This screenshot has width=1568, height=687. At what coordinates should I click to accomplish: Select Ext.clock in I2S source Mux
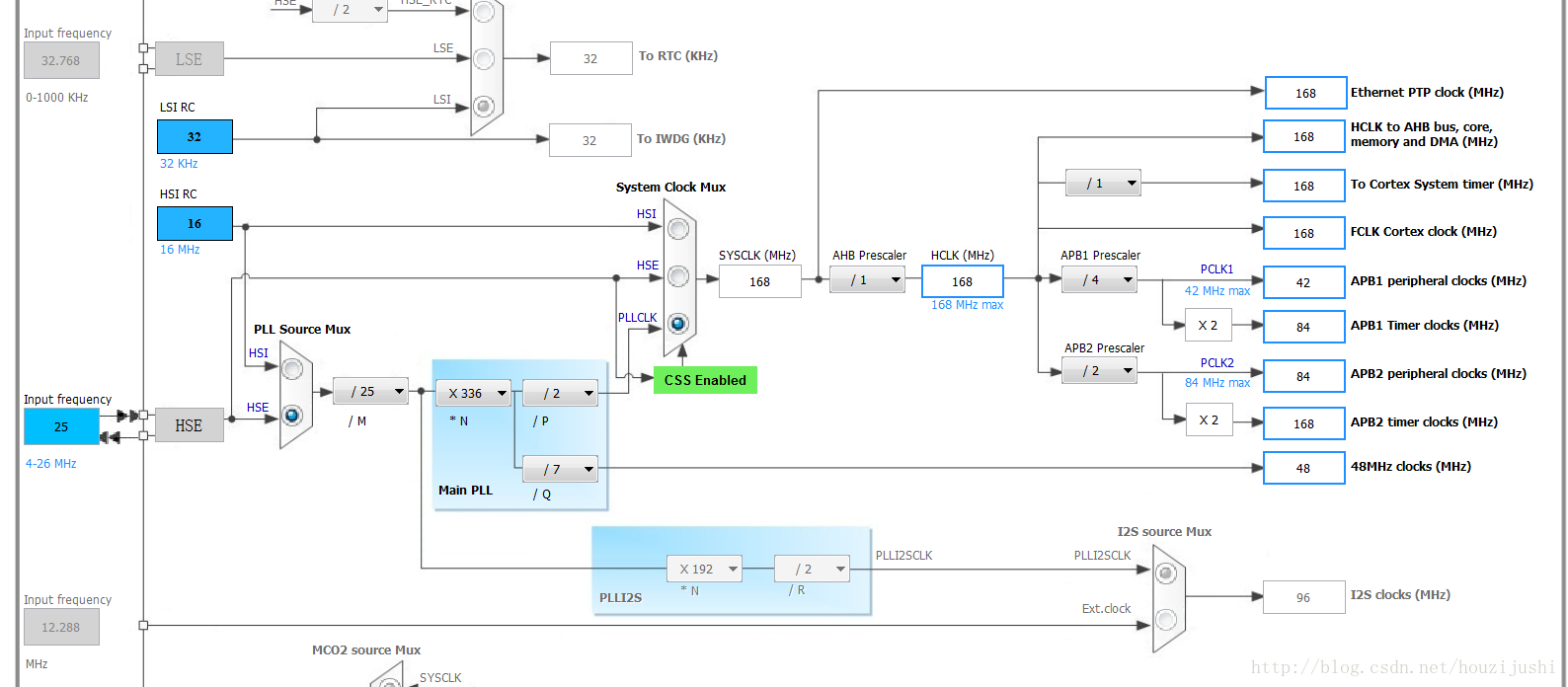(1166, 619)
